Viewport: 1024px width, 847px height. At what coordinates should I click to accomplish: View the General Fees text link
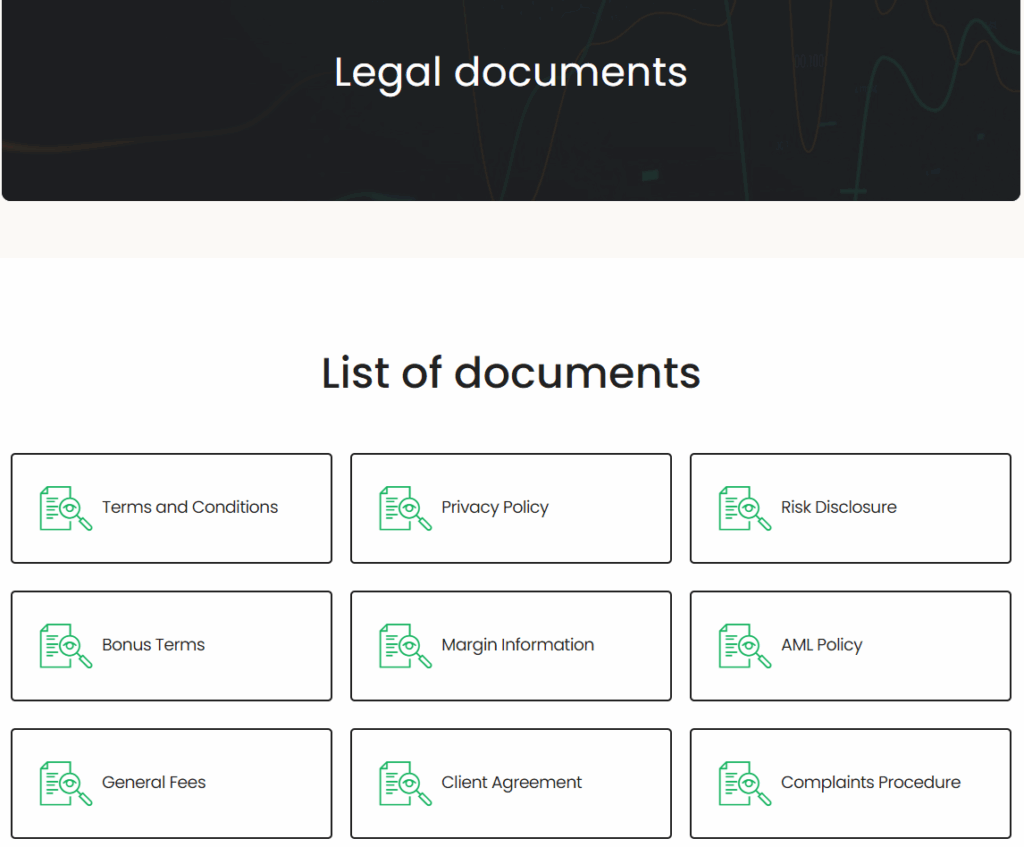pos(153,783)
